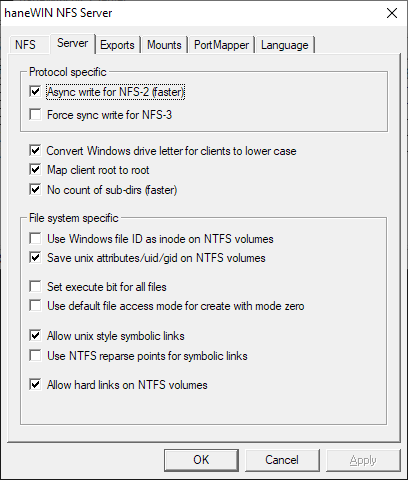Switch to the NFS tab
408x480 pixels.
point(25,45)
